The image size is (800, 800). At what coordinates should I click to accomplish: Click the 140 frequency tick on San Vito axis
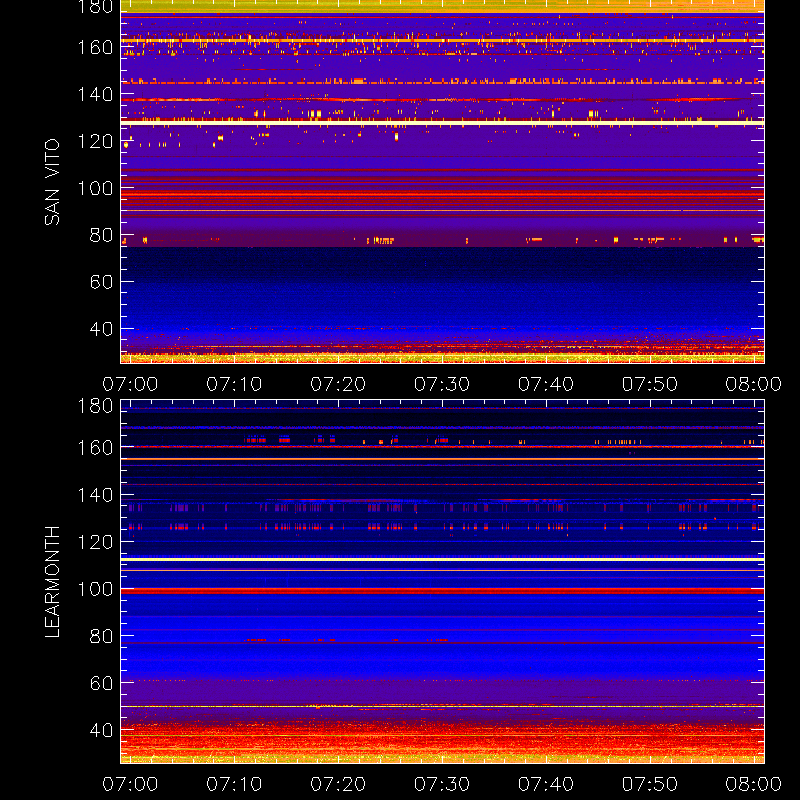click(95, 94)
